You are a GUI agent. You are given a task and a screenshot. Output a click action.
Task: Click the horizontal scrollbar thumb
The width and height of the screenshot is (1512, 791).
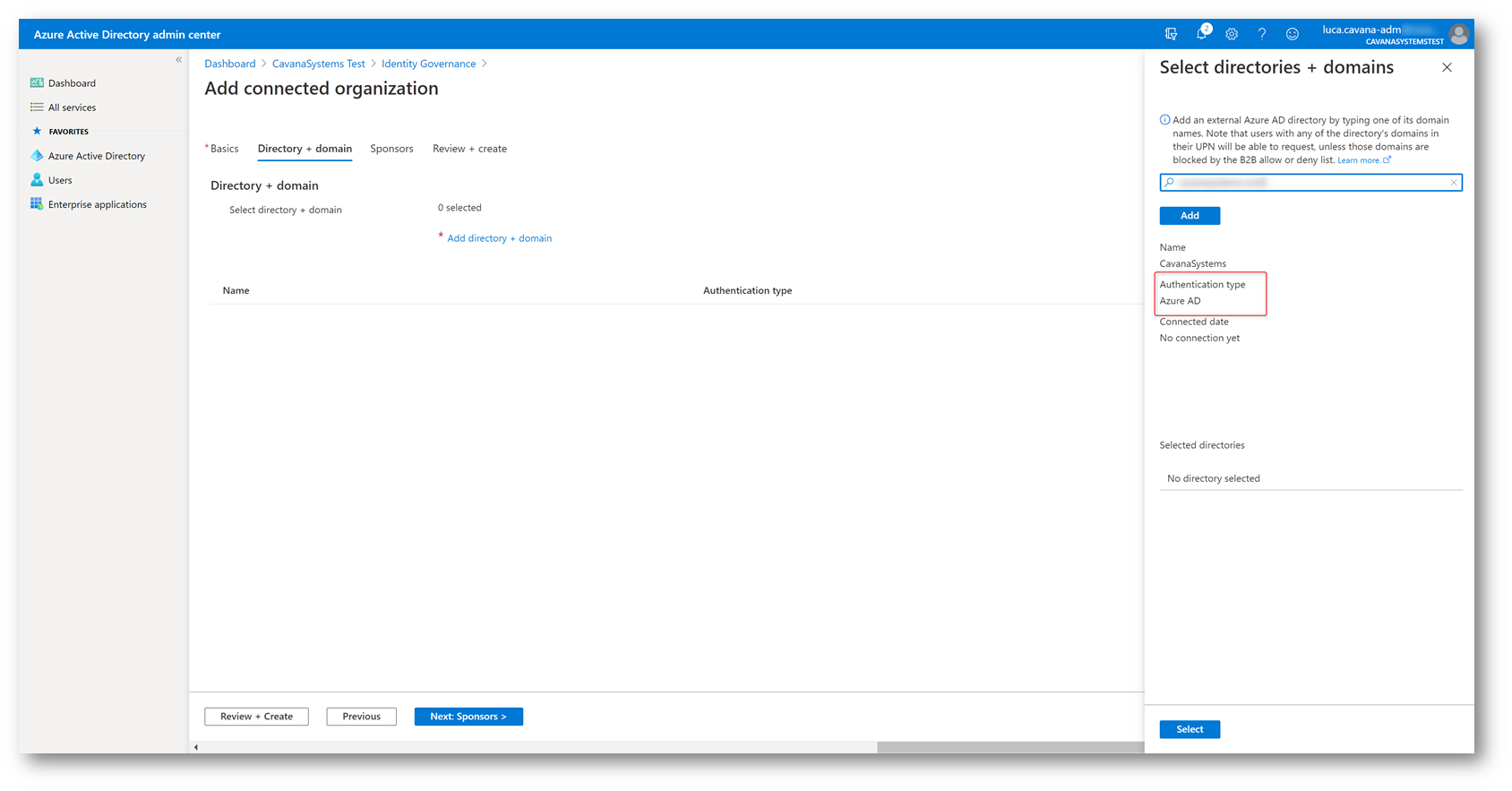pyautogui.click(x=1010, y=747)
